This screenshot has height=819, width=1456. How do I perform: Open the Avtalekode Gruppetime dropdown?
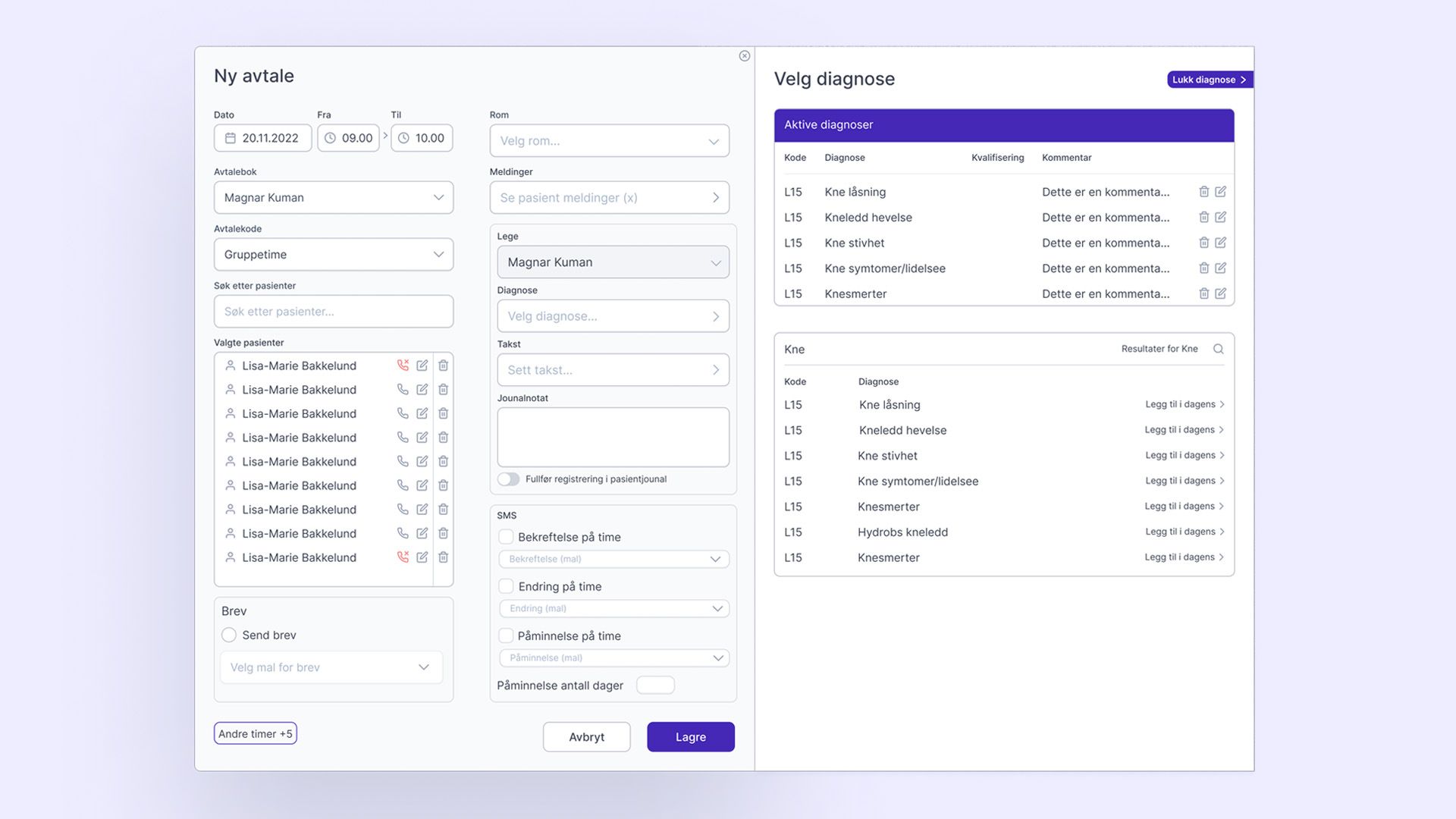tap(334, 255)
